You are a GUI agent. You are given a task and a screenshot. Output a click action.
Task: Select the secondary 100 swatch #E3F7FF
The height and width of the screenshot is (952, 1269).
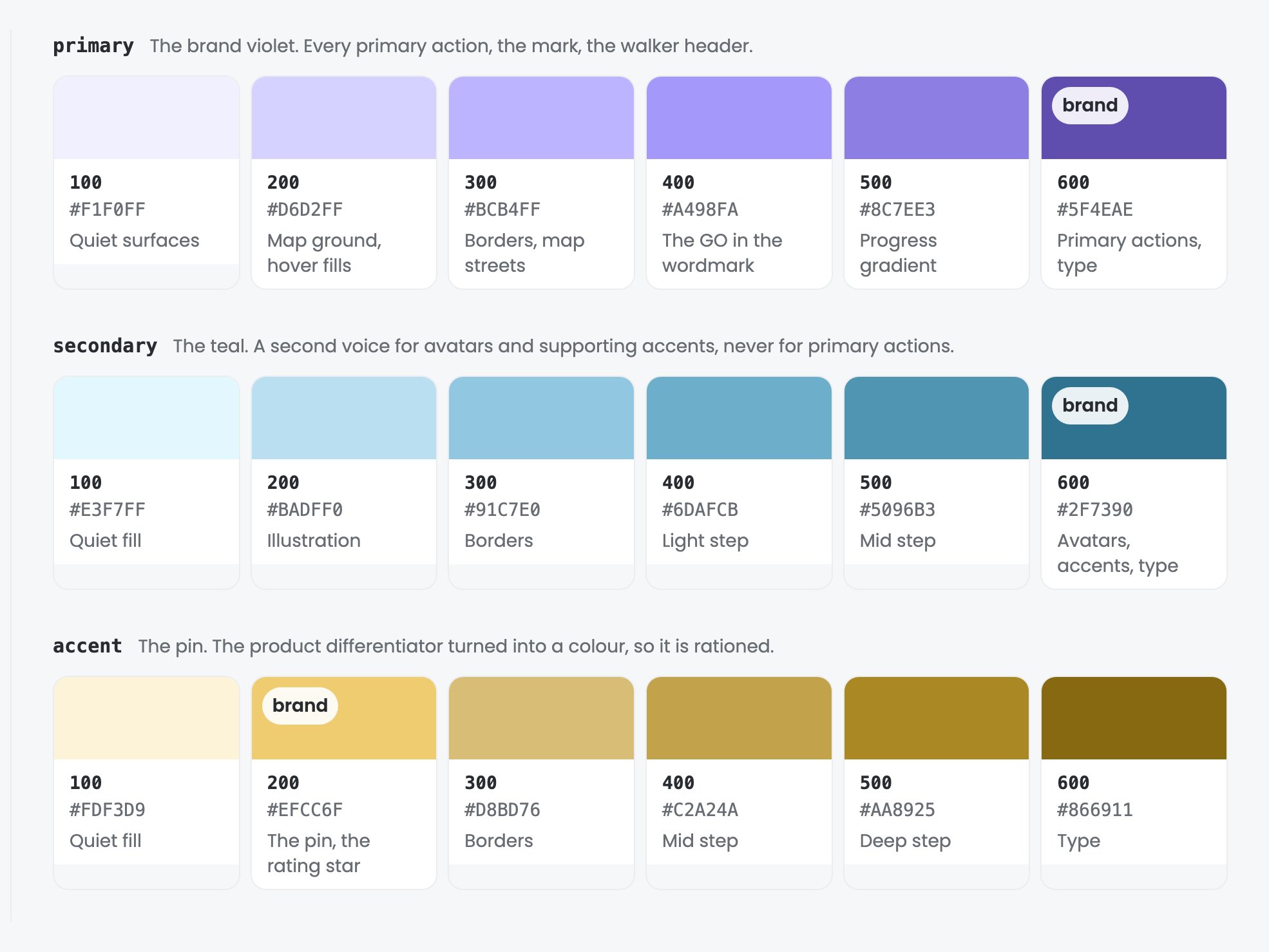tap(146, 418)
